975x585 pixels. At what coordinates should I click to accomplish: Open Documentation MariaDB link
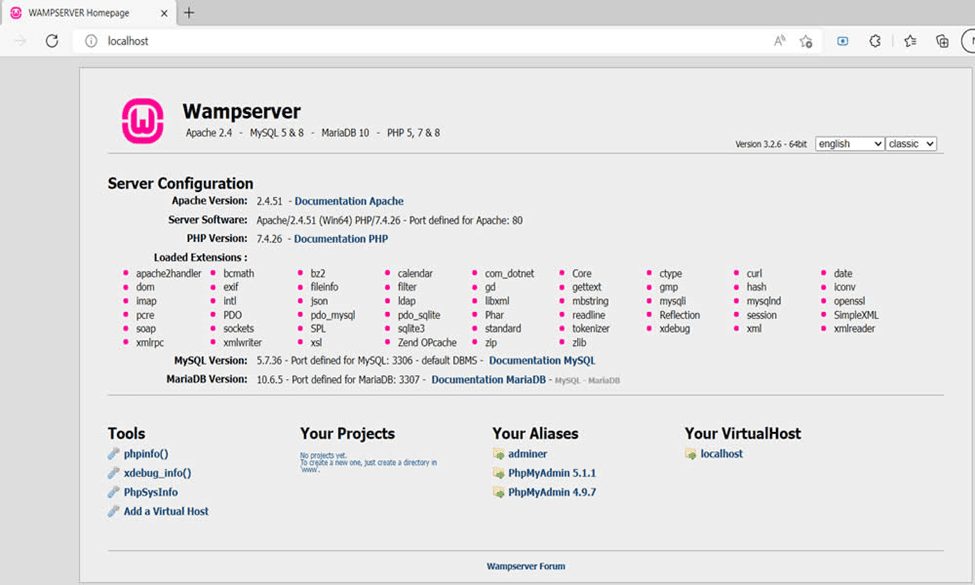488,379
